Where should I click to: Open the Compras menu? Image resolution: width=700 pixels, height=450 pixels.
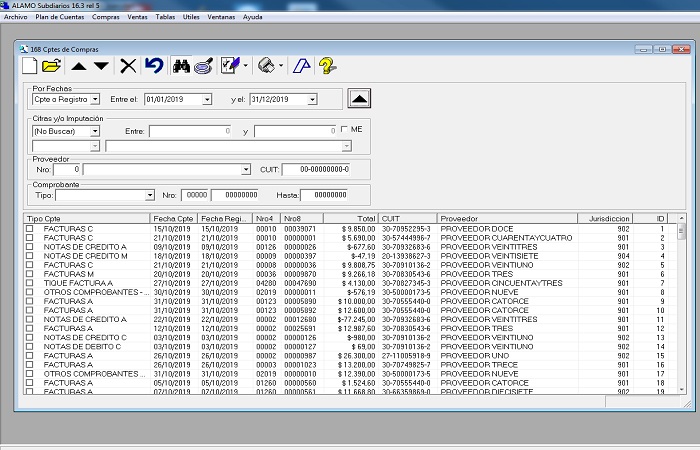106,17
